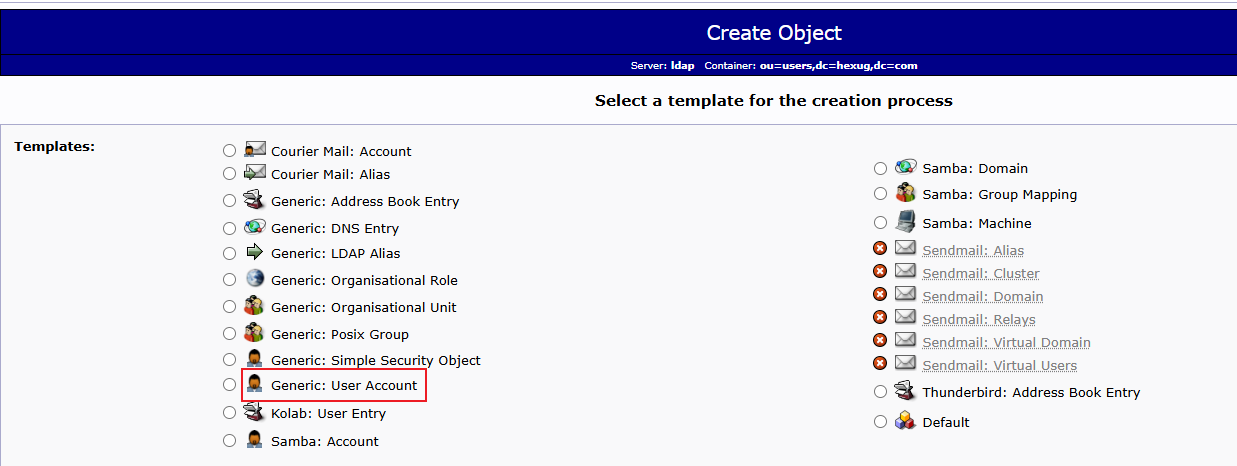Click the Default template cubes icon
Viewport: 1237px width, 466px height.
pyautogui.click(x=905, y=421)
